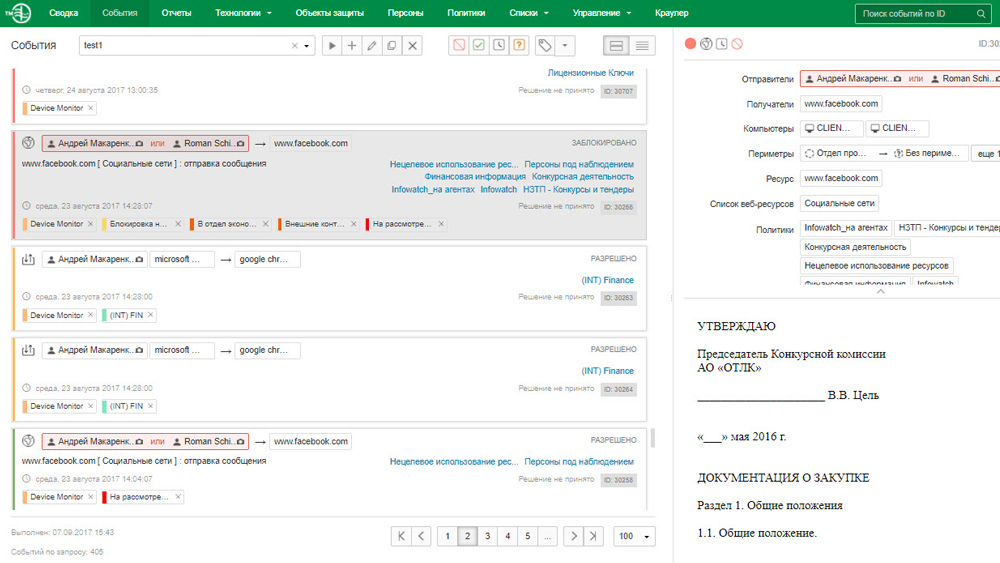Click Социальные сети web resource list chip
Image resolution: width=1000 pixels, height=563 pixels.
coord(839,203)
